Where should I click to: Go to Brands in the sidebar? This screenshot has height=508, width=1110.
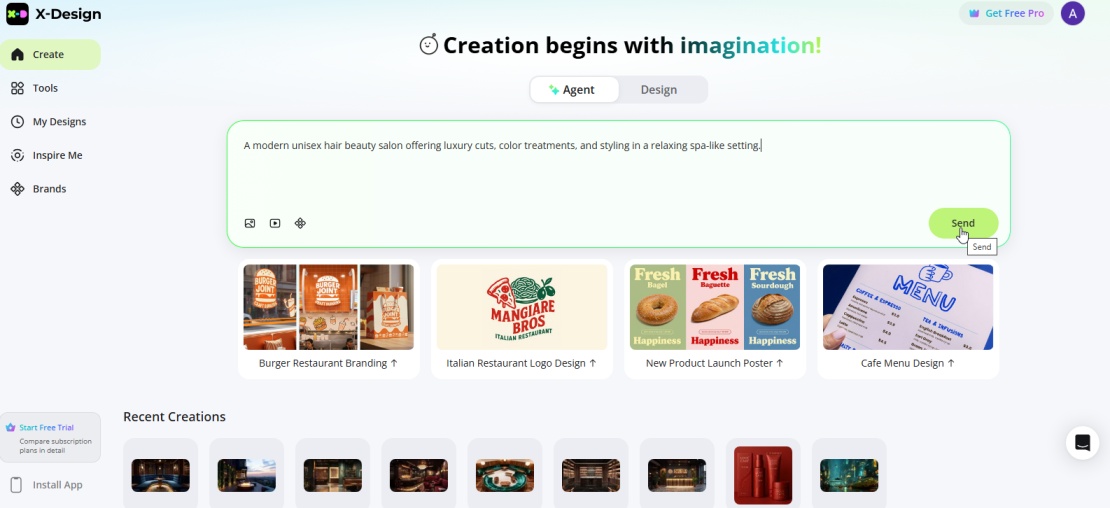point(50,189)
